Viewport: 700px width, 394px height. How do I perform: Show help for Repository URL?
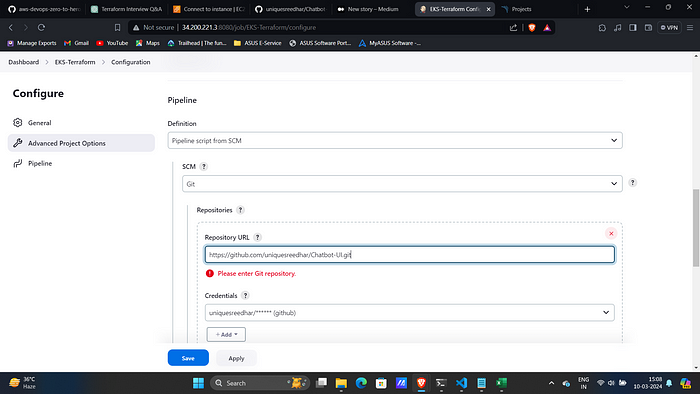coord(258,237)
